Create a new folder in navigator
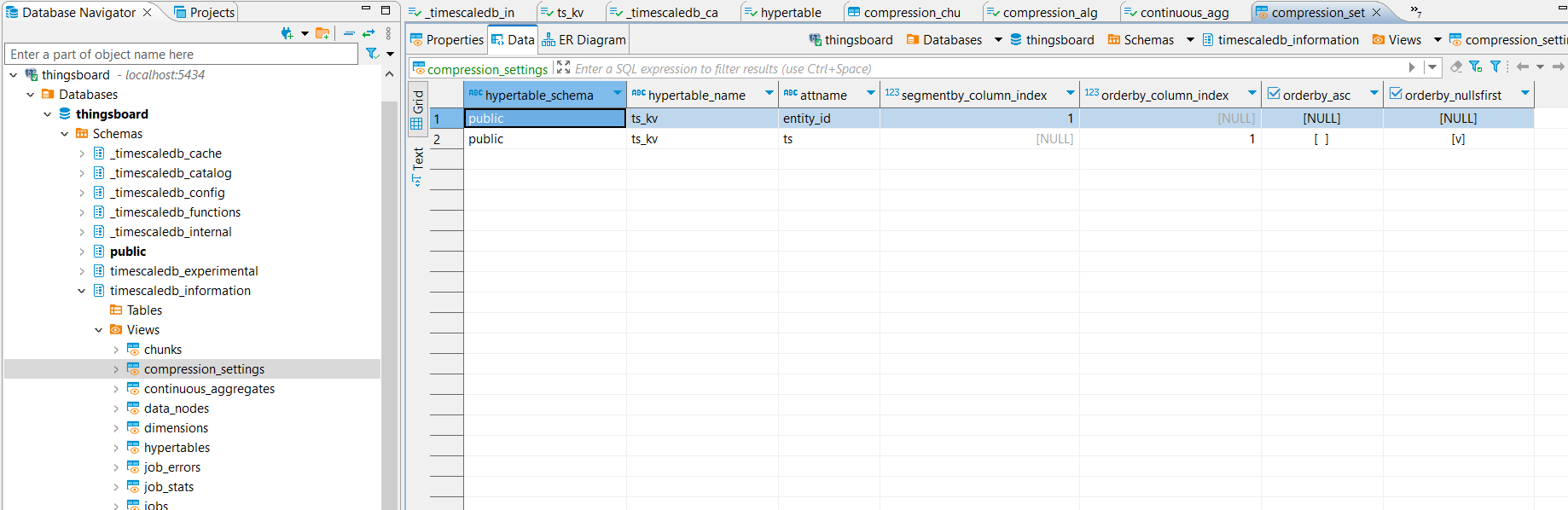Image resolution: width=1568 pixels, height=510 pixels. coord(322,33)
